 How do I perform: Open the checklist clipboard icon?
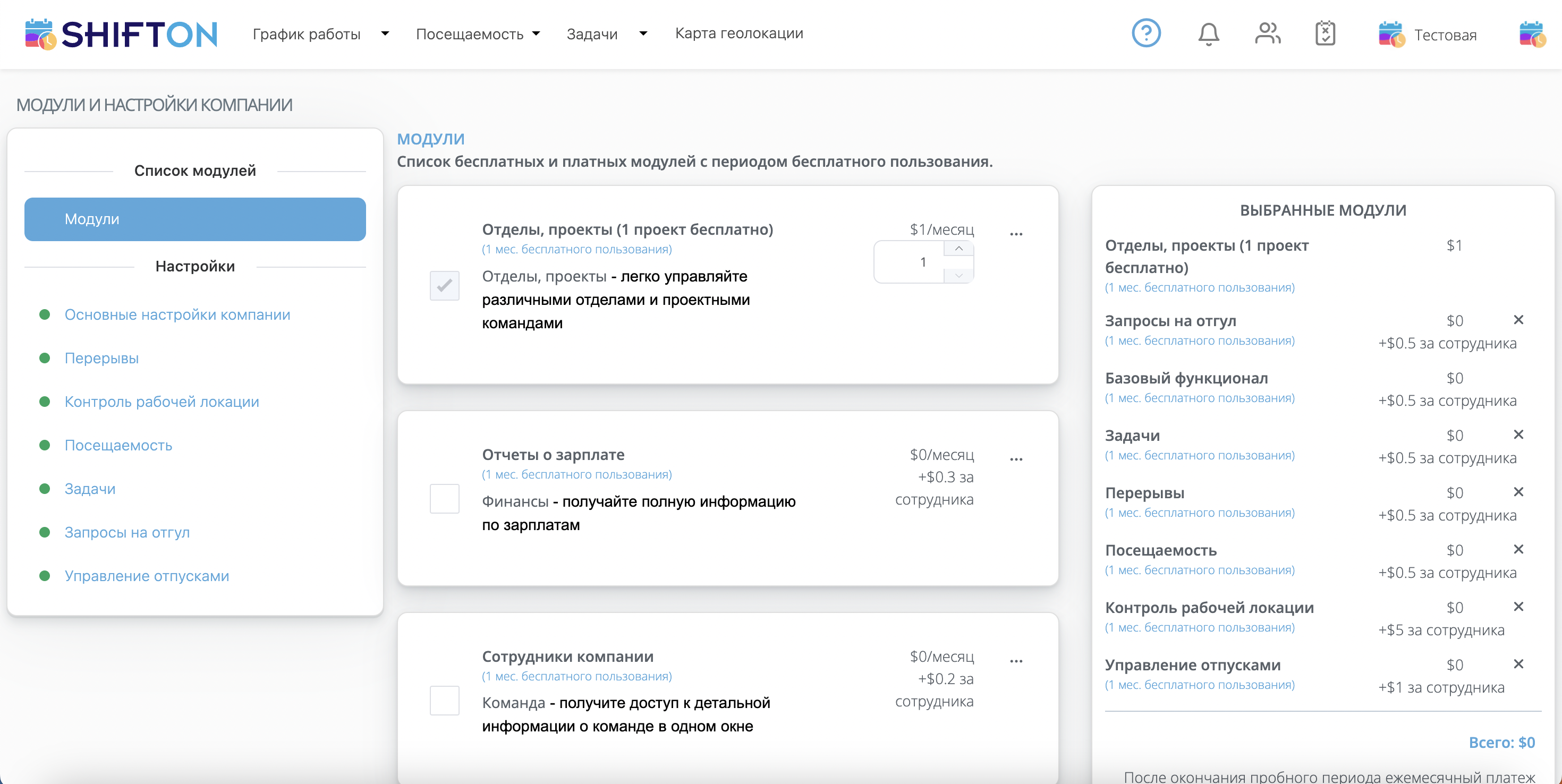click(x=1326, y=33)
